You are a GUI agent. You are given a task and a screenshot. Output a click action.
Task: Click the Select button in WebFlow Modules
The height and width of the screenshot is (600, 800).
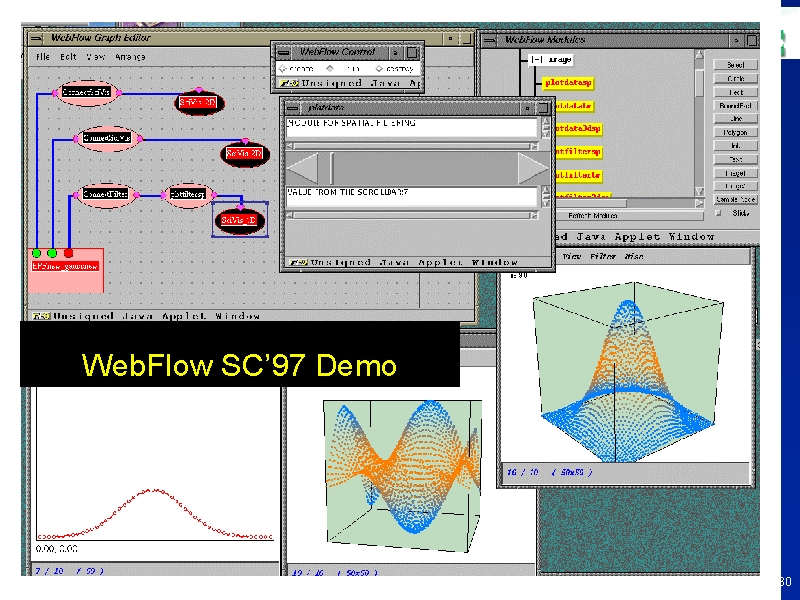coord(735,65)
